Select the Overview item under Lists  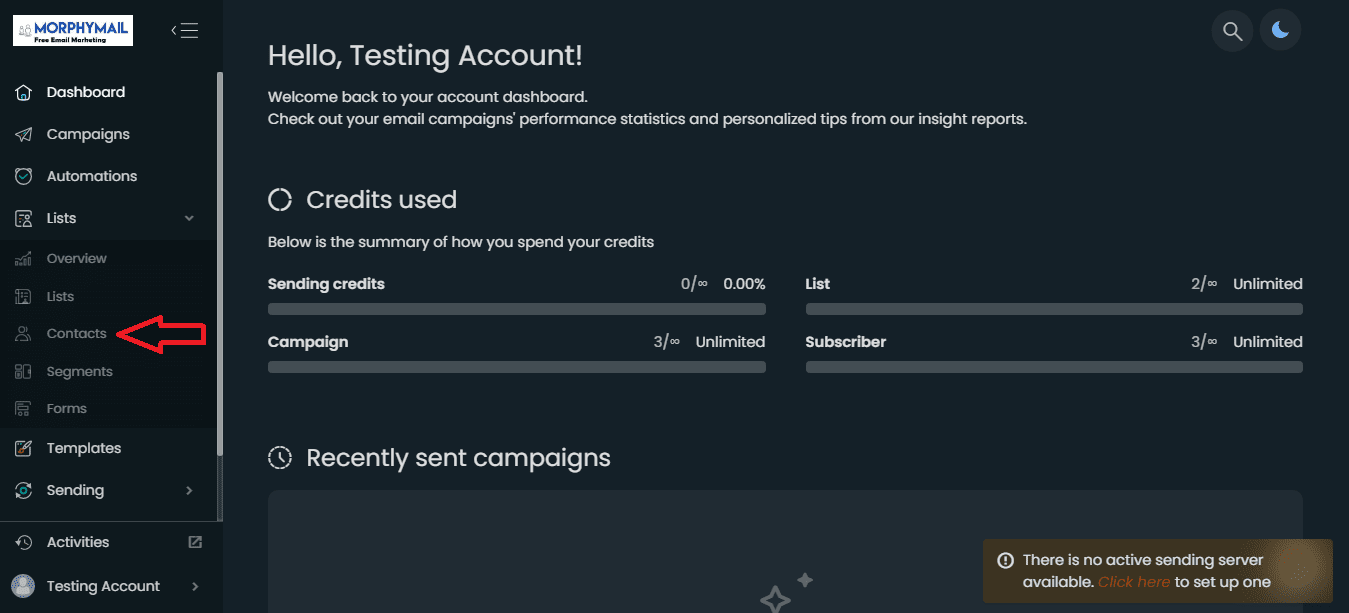pyautogui.click(x=76, y=258)
